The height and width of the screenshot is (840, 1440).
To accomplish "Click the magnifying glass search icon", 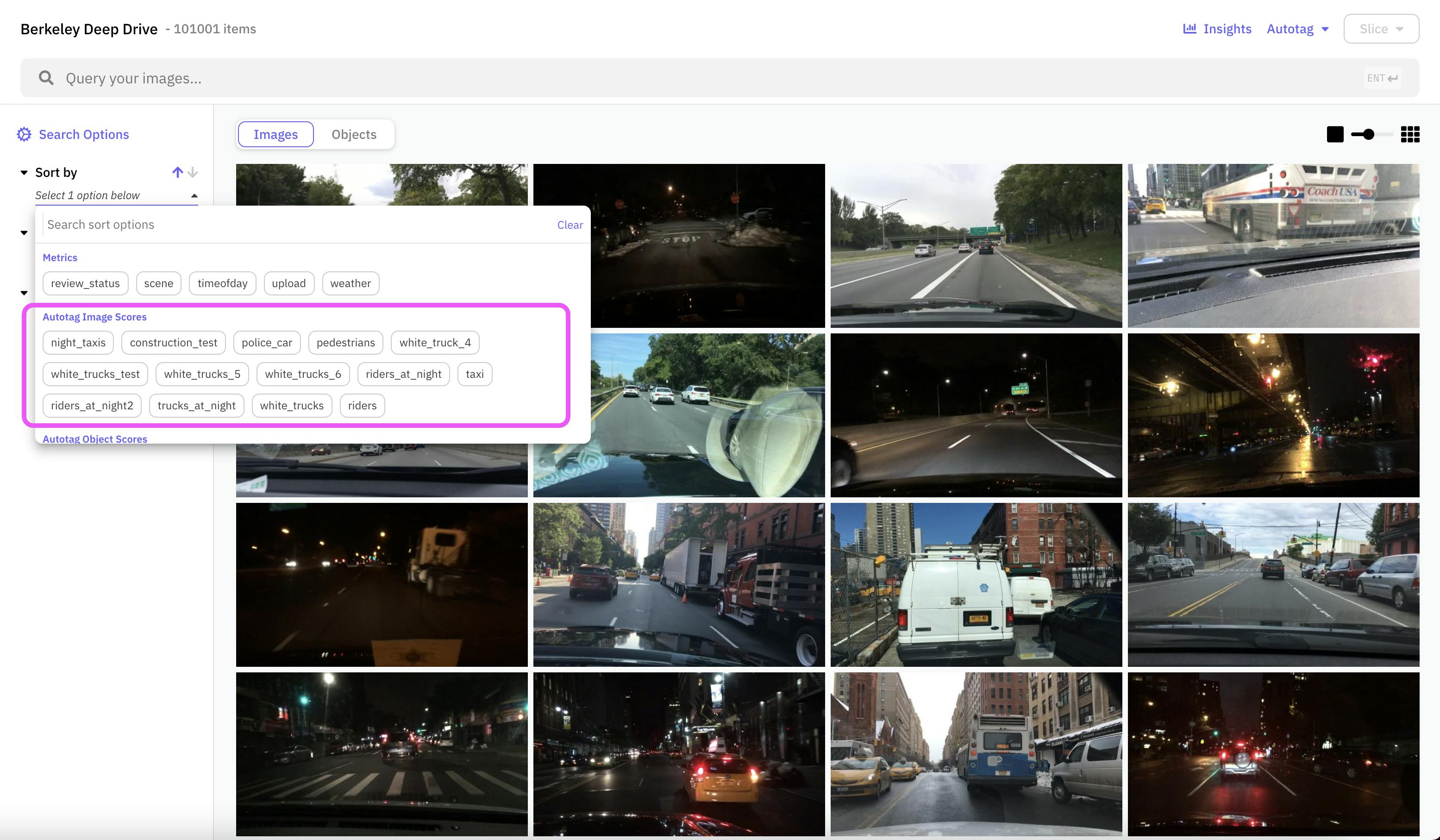I will pyautogui.click(x=46, y=78).
